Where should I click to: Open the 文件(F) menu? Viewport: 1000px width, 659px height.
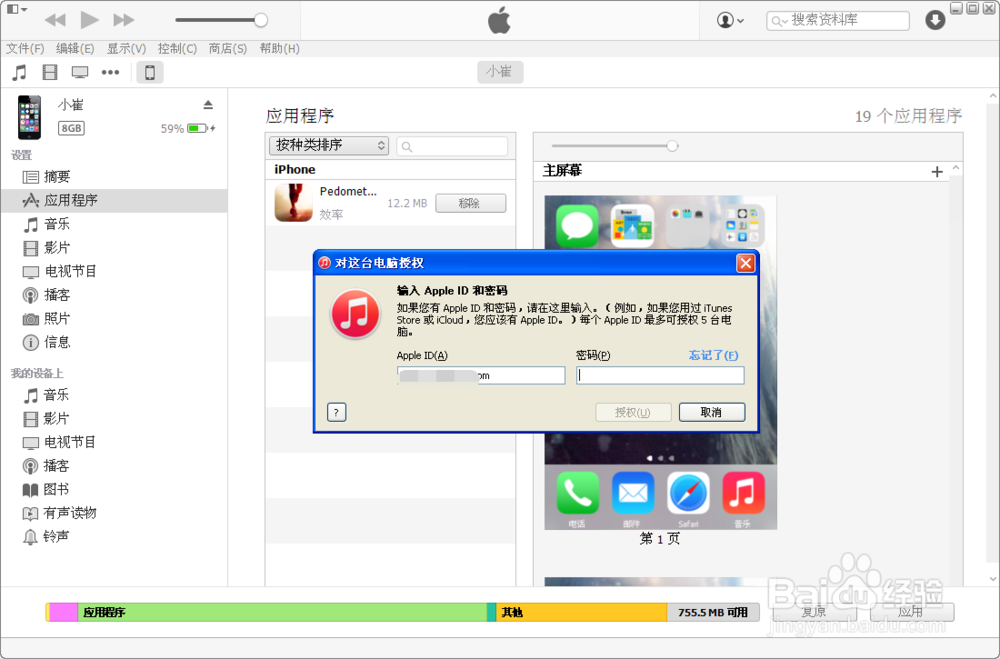(x=25, y=48)
